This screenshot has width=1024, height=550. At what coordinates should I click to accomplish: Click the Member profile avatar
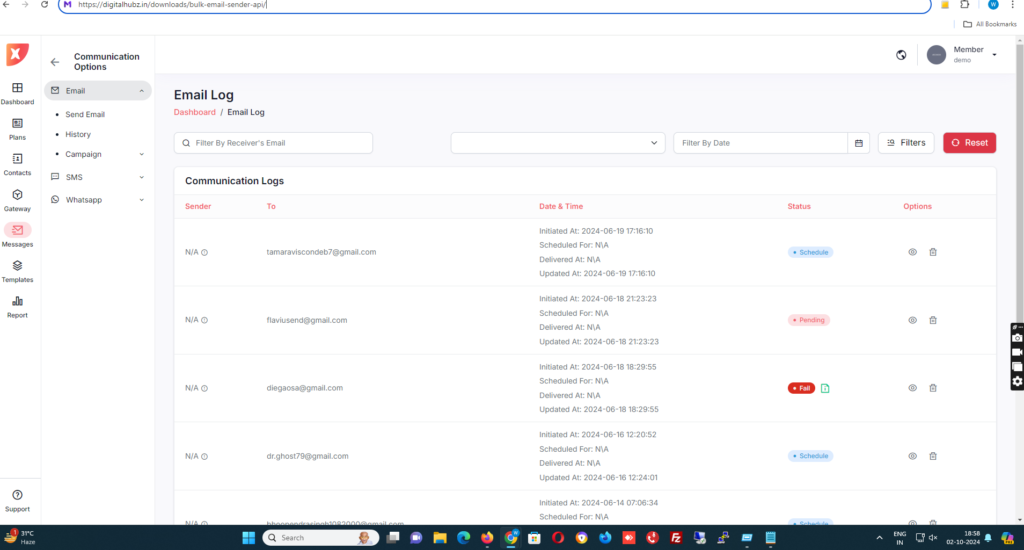(936, 55)
